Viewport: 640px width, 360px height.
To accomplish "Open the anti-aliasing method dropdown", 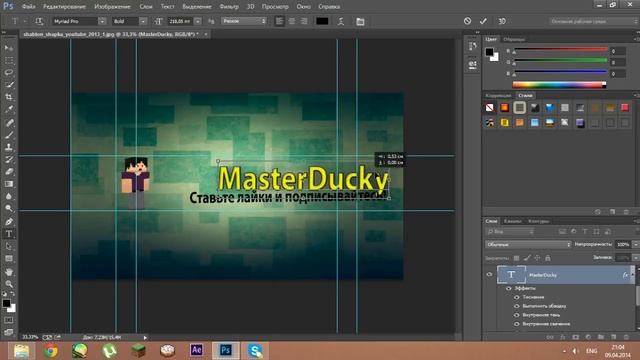I will 244,21.
